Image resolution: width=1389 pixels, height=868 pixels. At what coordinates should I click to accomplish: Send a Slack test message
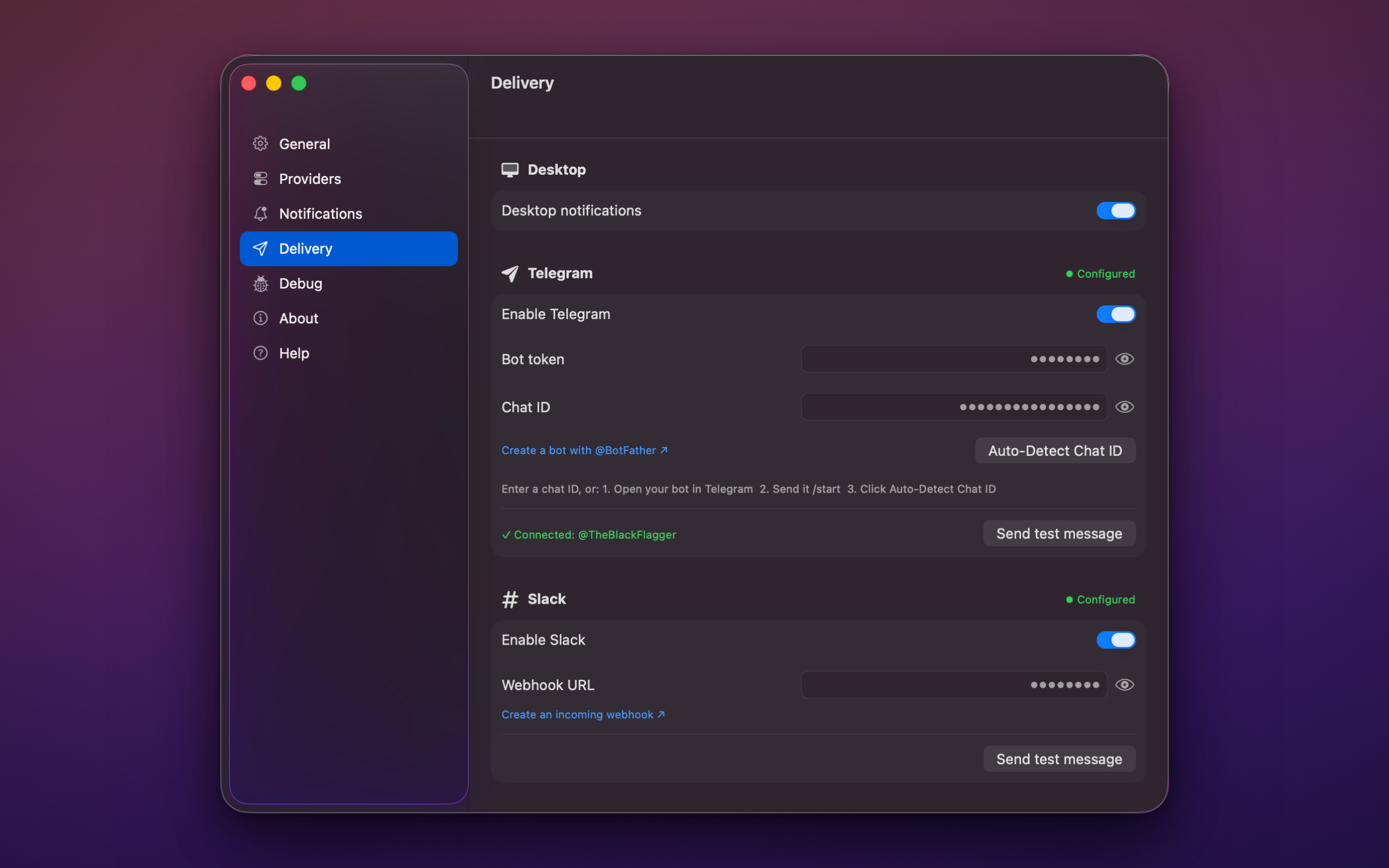1059,759
